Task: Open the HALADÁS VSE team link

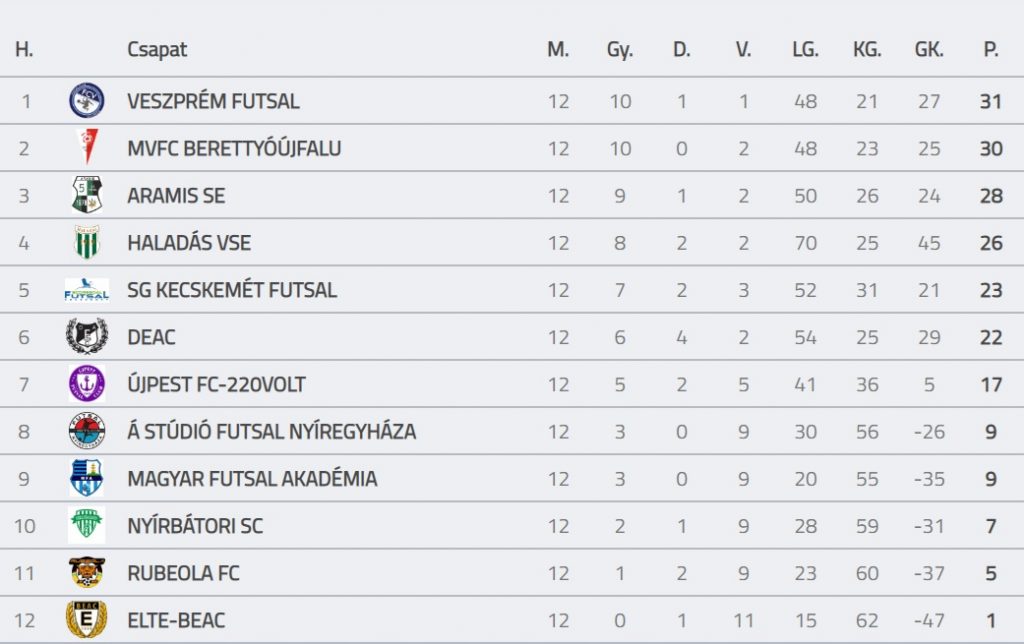Action: [x=189, y=243]
